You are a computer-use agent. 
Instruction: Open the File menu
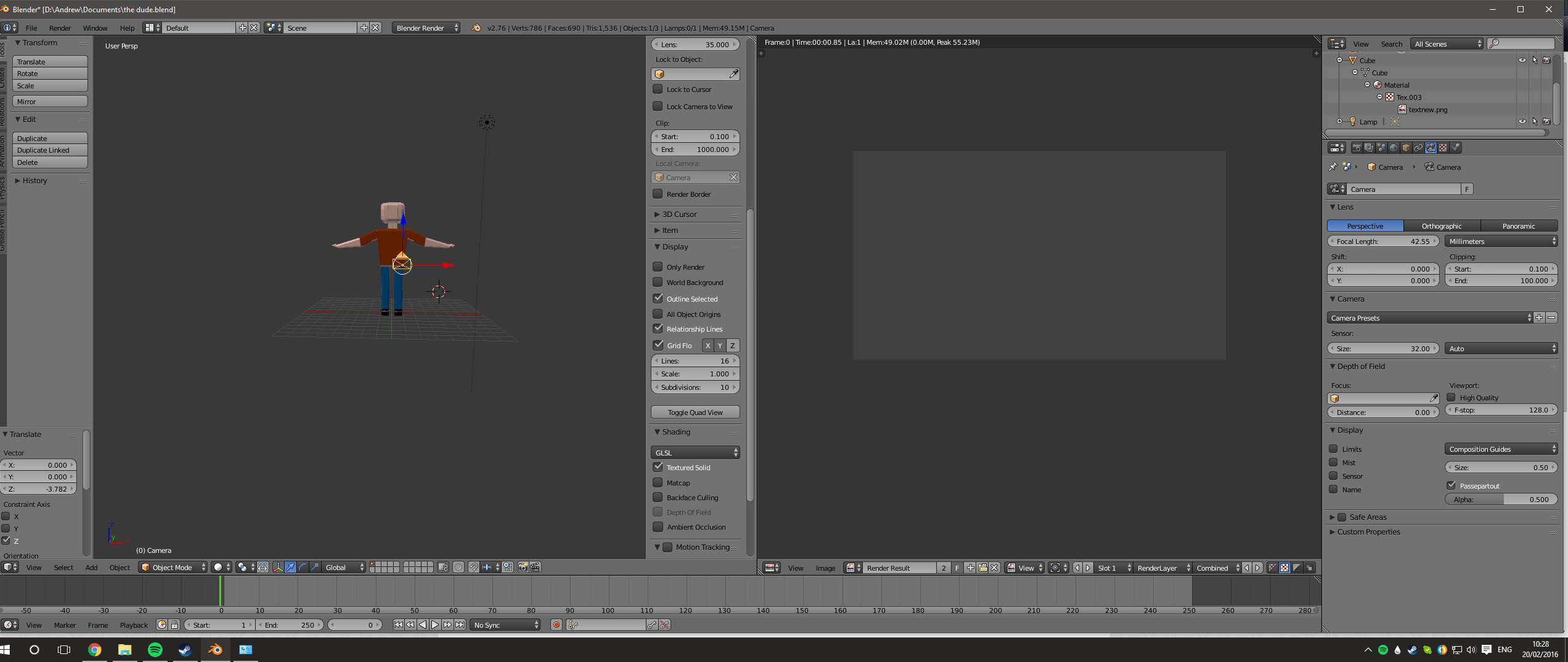31,28
